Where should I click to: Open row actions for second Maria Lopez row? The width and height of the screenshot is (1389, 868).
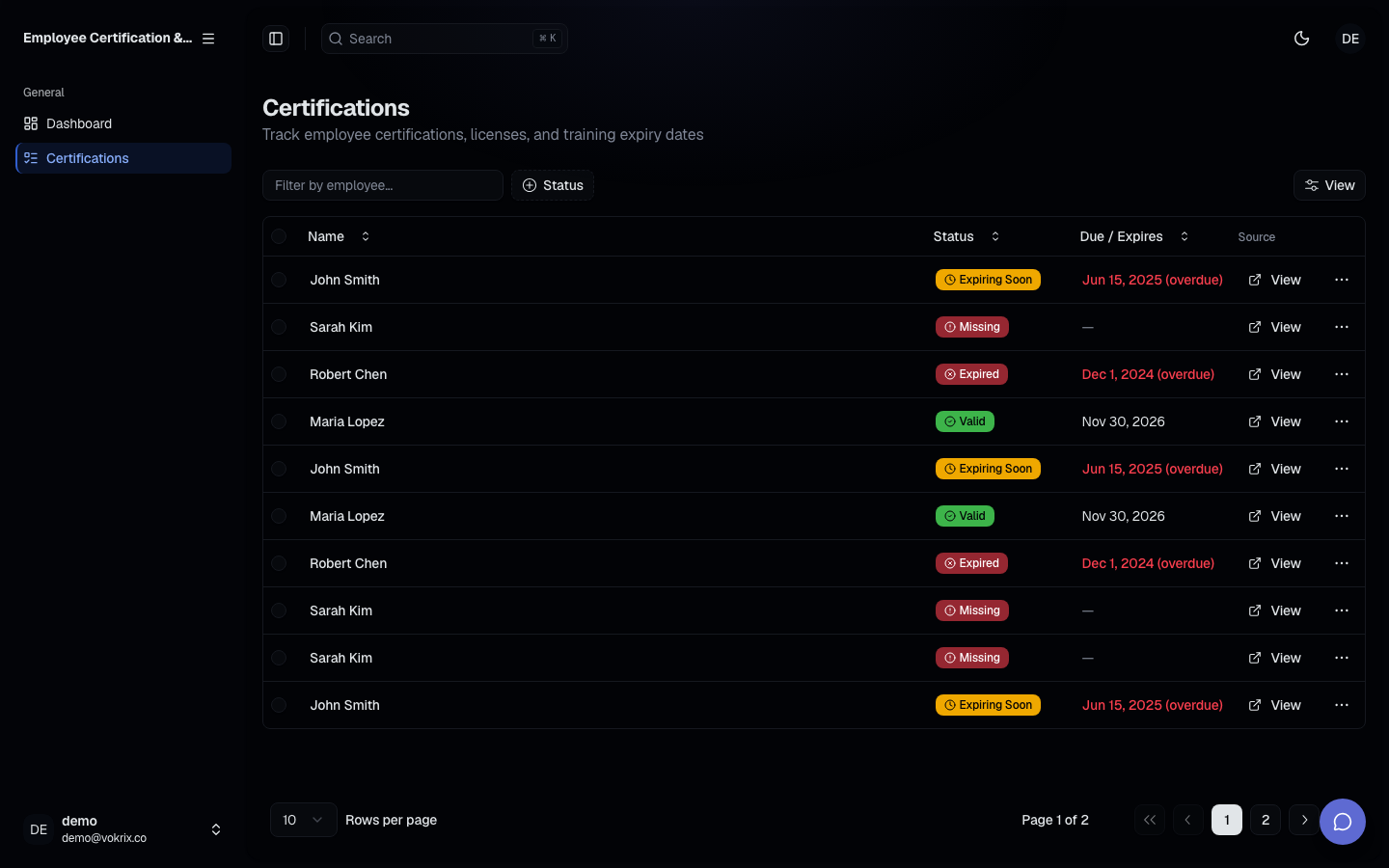coord(1342,516)
